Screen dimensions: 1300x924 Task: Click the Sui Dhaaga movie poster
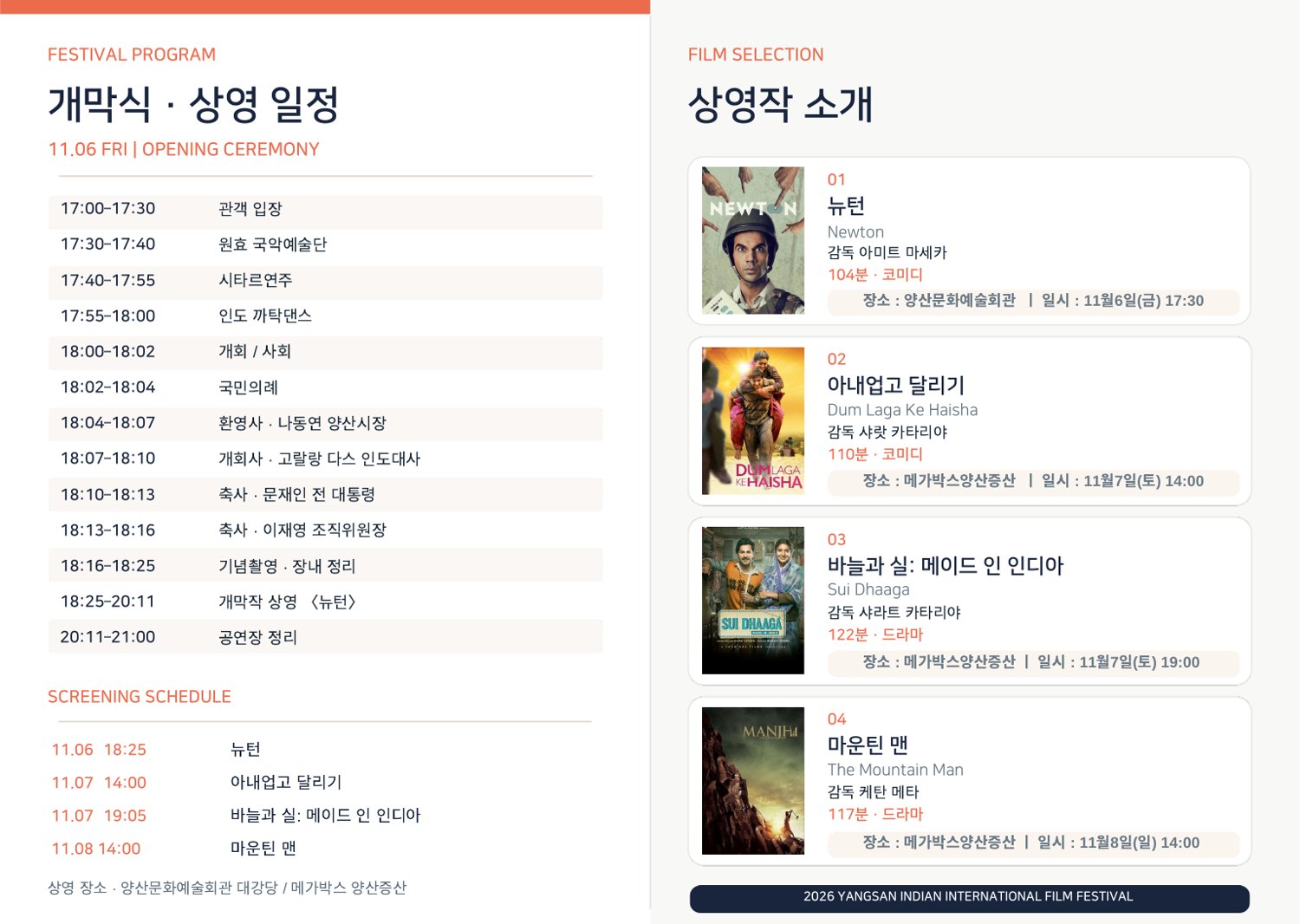(x=753, y=601)
